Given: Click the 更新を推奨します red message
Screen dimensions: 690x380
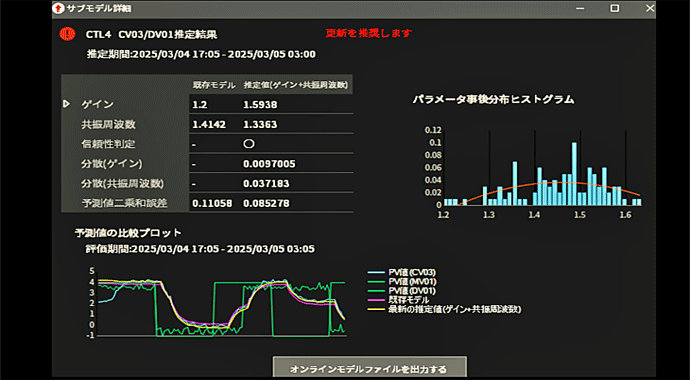Looking at the screenshot, I should (368, 33).
